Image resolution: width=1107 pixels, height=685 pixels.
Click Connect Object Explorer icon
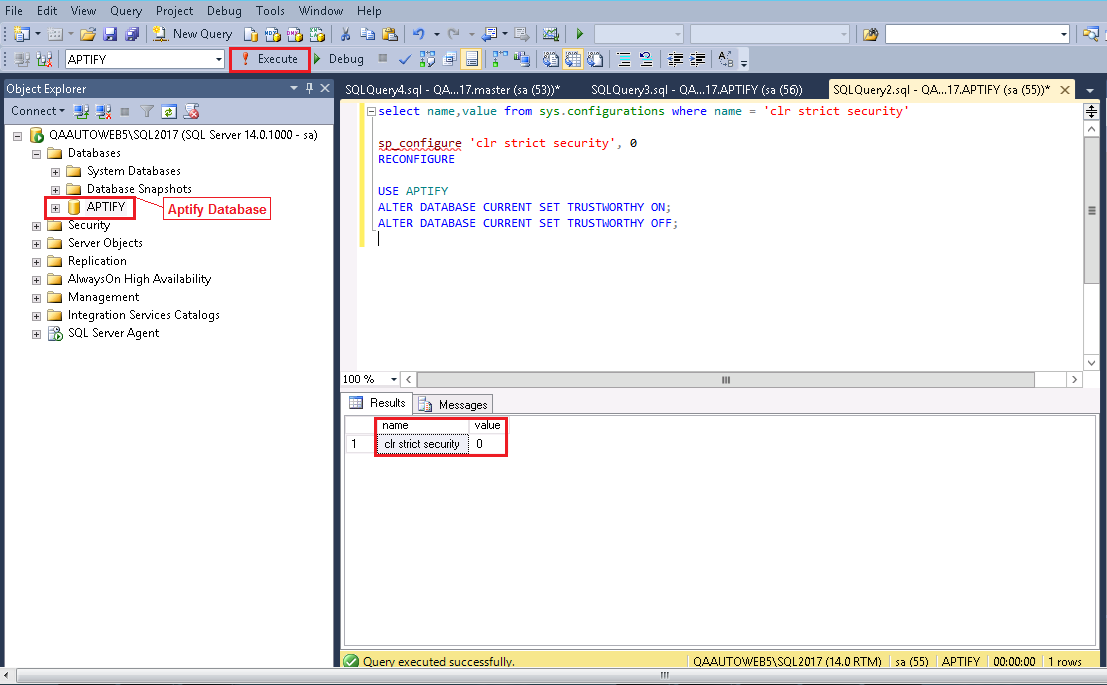(x=81, y=111)
